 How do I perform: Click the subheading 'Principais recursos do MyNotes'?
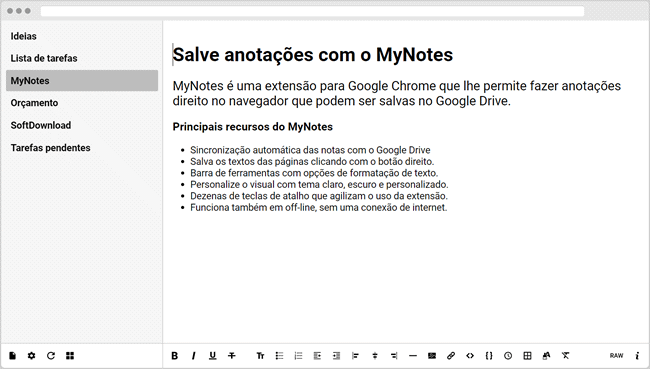[252, 127]
